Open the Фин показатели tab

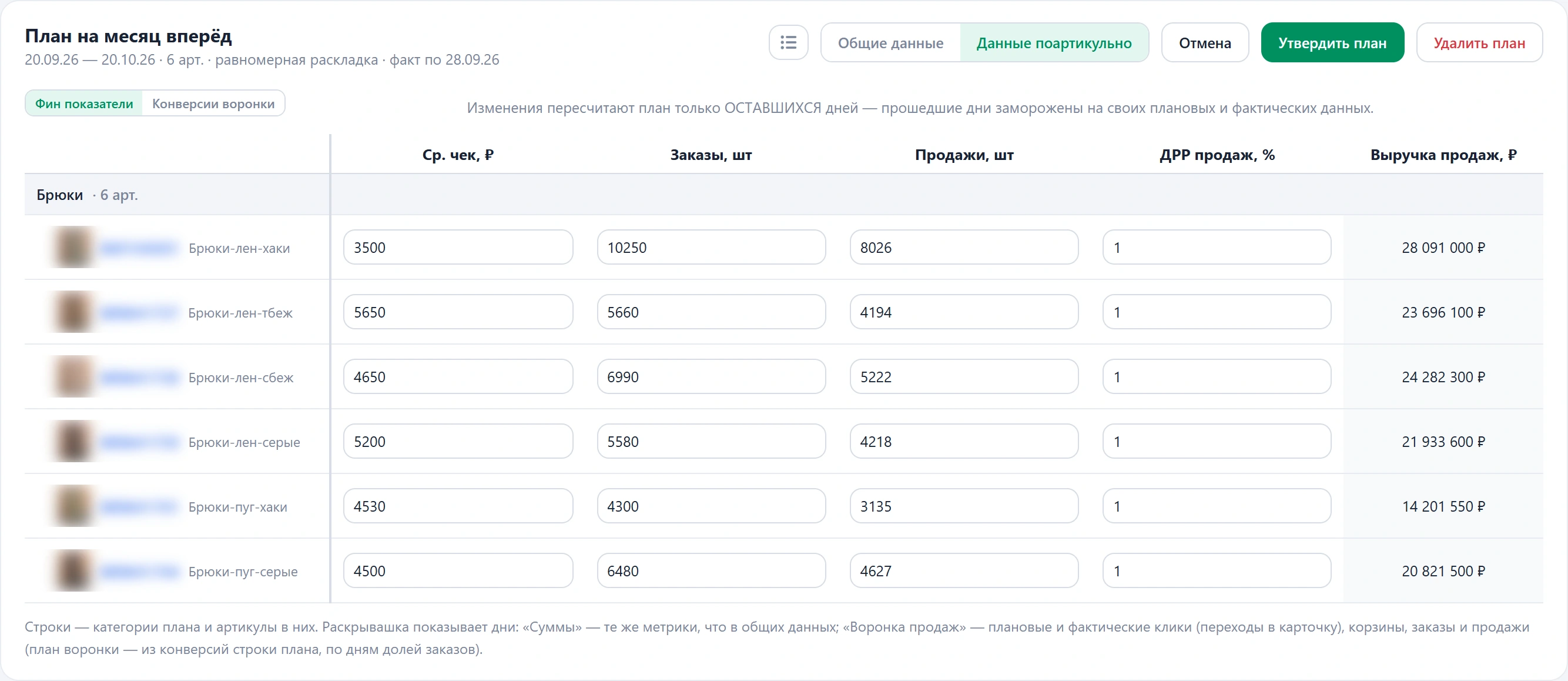[x=84, y=104]
